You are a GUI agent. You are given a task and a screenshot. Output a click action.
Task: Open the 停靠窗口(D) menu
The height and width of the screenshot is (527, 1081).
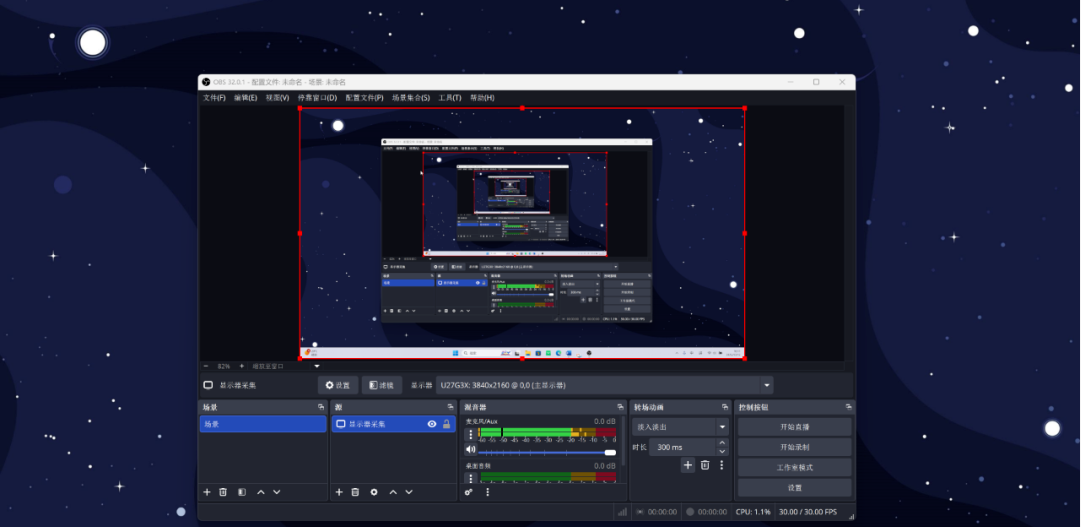pyautogui.click(x=317, y=98)
